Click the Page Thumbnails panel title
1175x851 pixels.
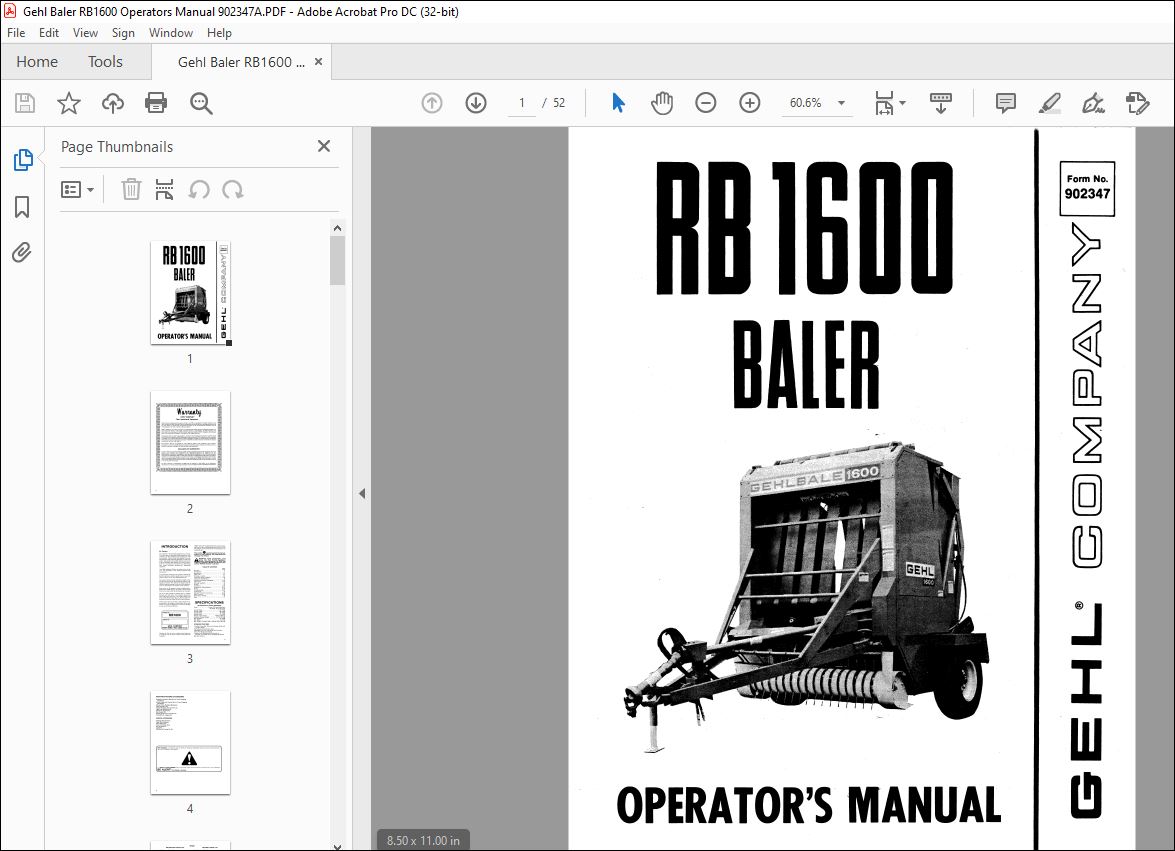click(117, 147)
